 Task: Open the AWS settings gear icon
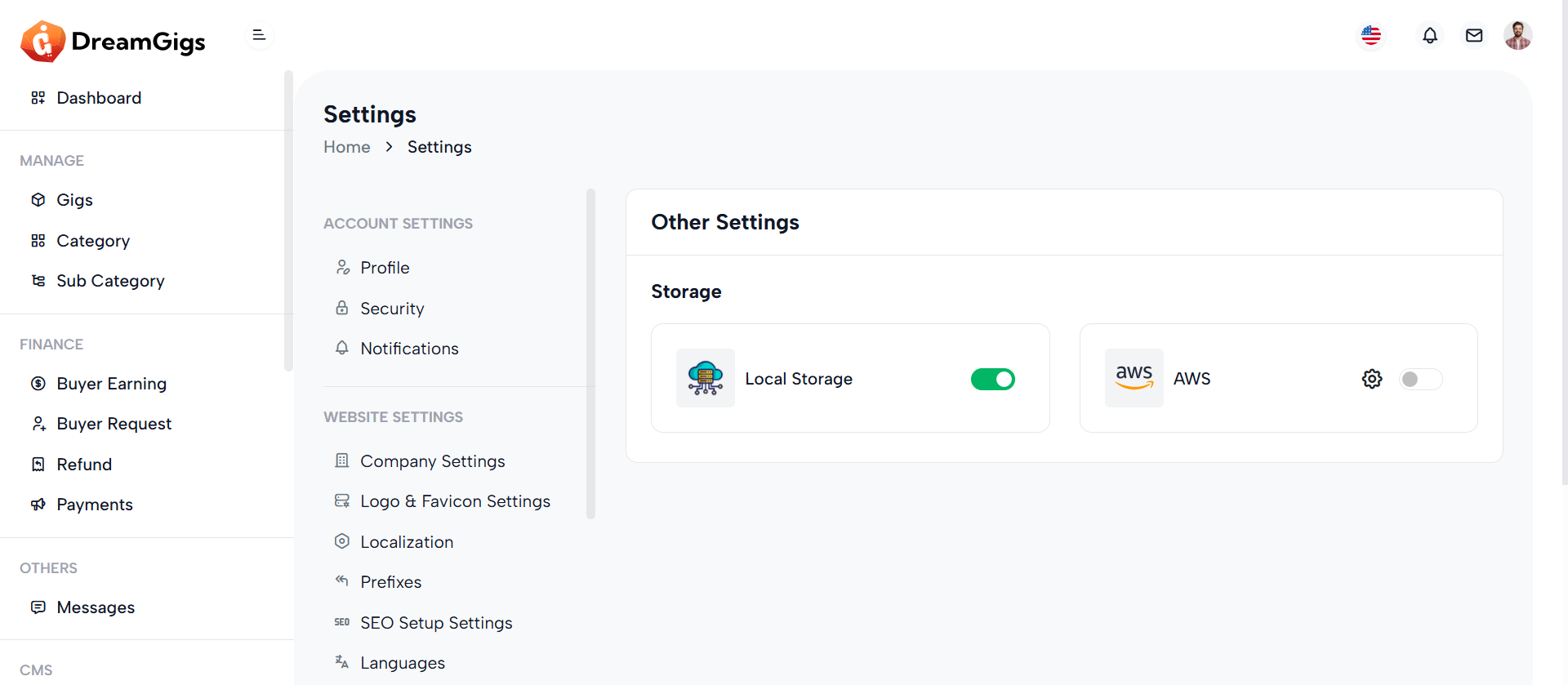[1371, 379]
